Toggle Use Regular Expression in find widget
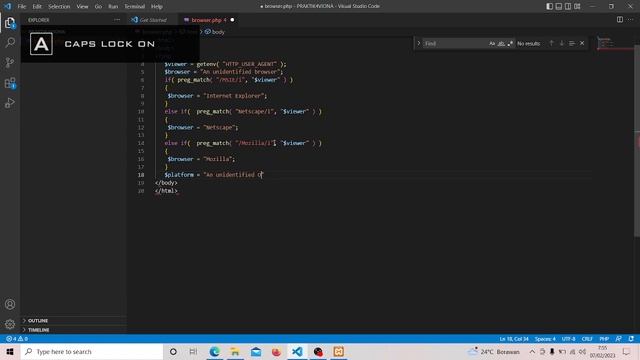Viewport: 640px width, 360px height. 510,43
